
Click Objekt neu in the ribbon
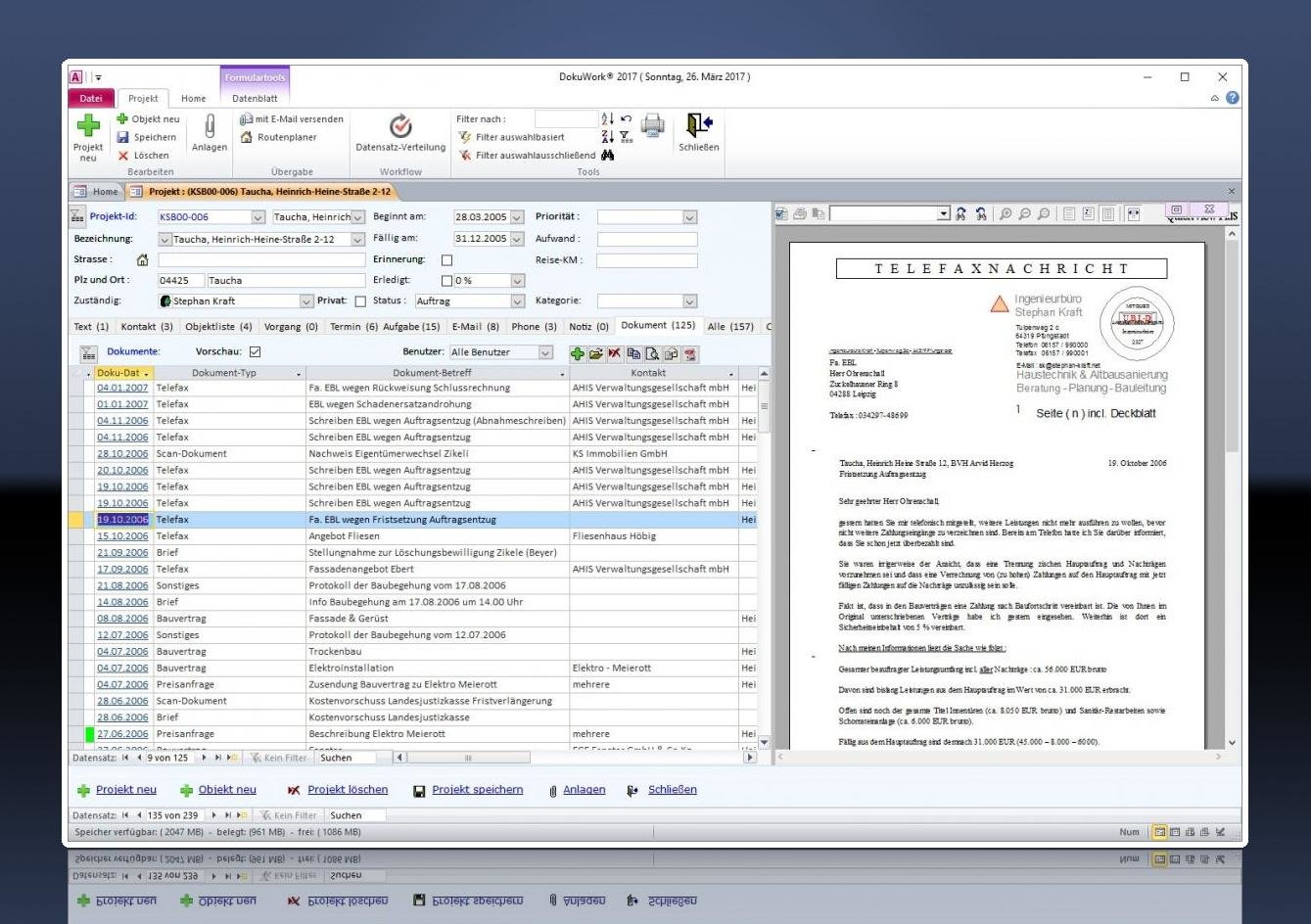tap(148, 119)
